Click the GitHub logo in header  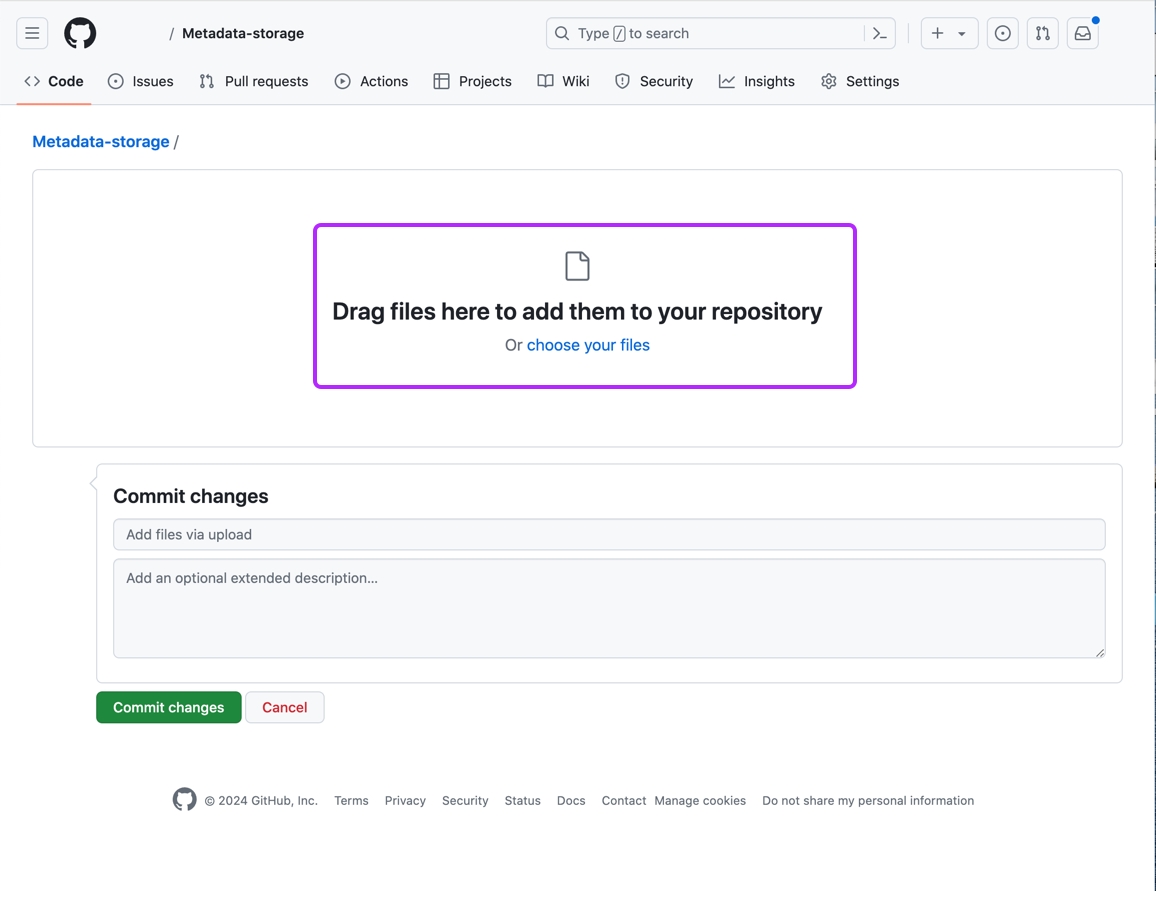pos(80,33)
